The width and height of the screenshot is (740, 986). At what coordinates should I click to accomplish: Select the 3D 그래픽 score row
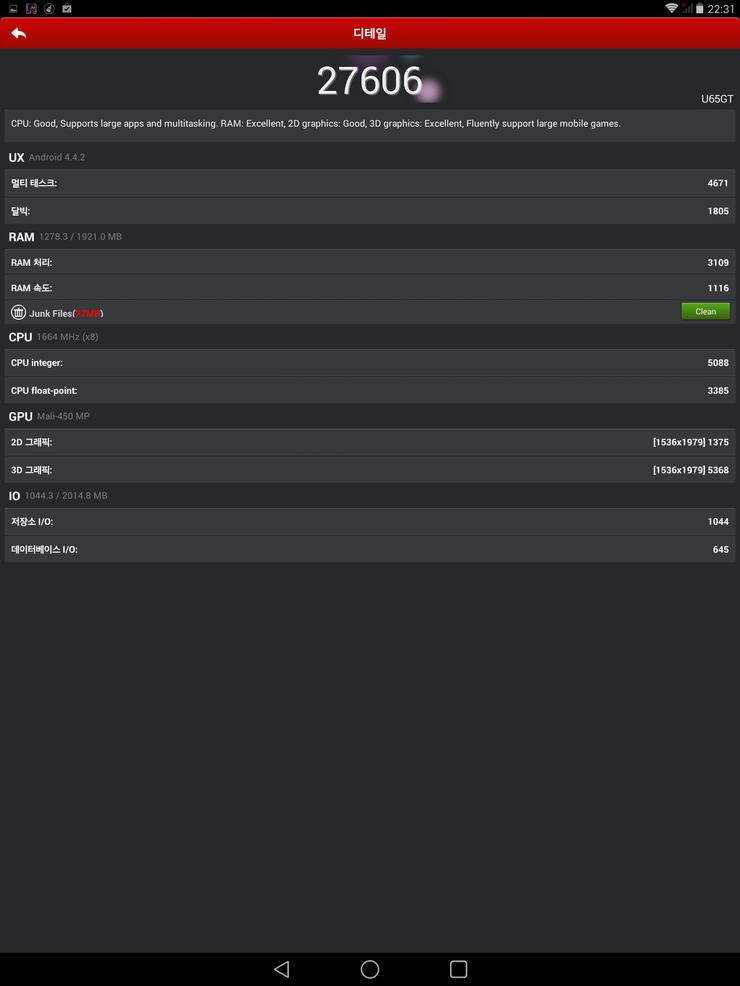pos(370,470)
